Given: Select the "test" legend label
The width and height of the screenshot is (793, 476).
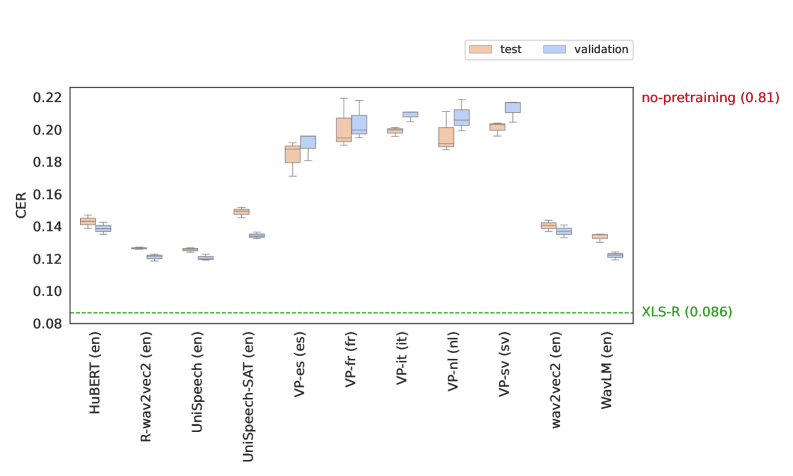Looking at the screenshot, I should click(511, 49).
